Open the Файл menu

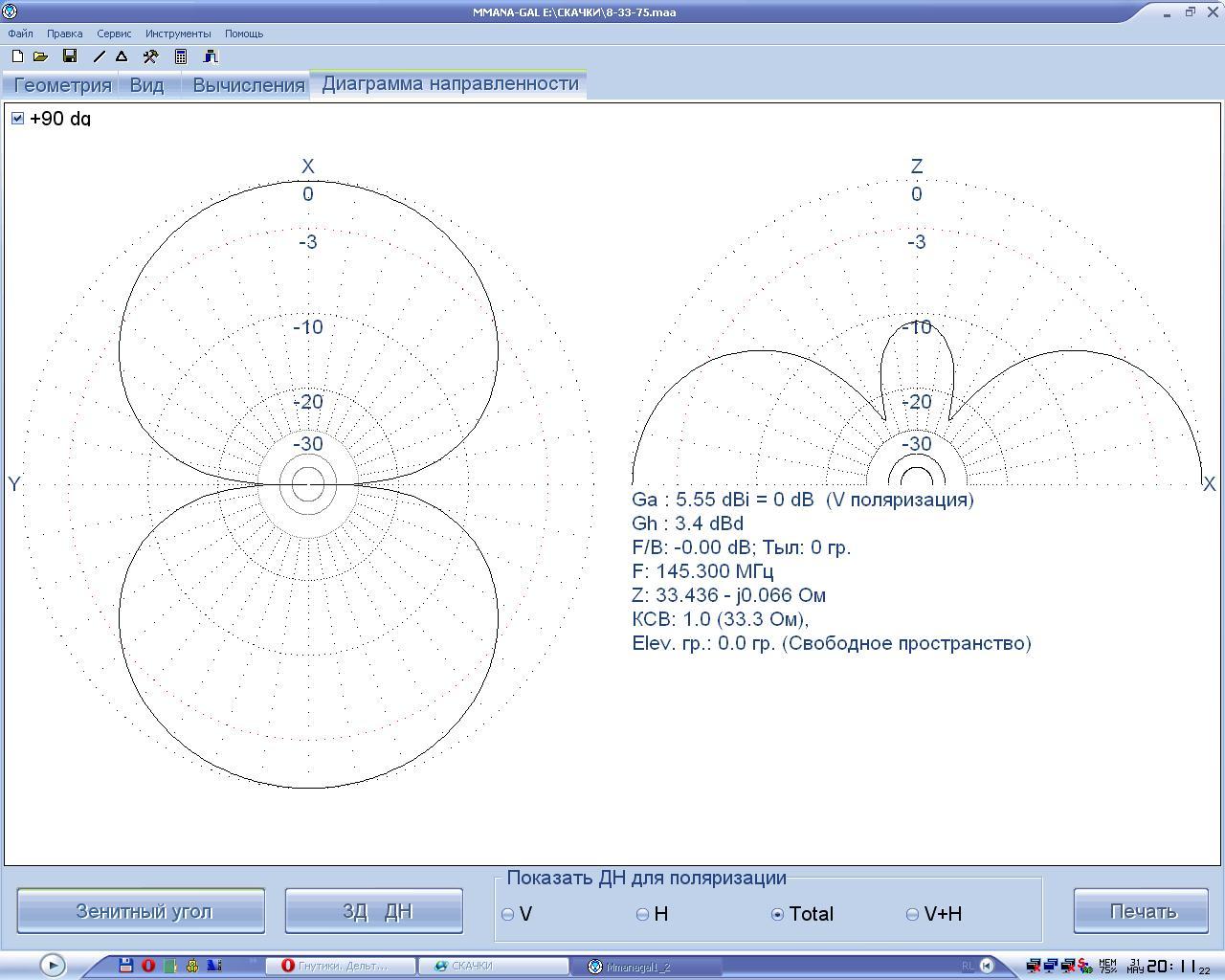[x=20, y=33]
